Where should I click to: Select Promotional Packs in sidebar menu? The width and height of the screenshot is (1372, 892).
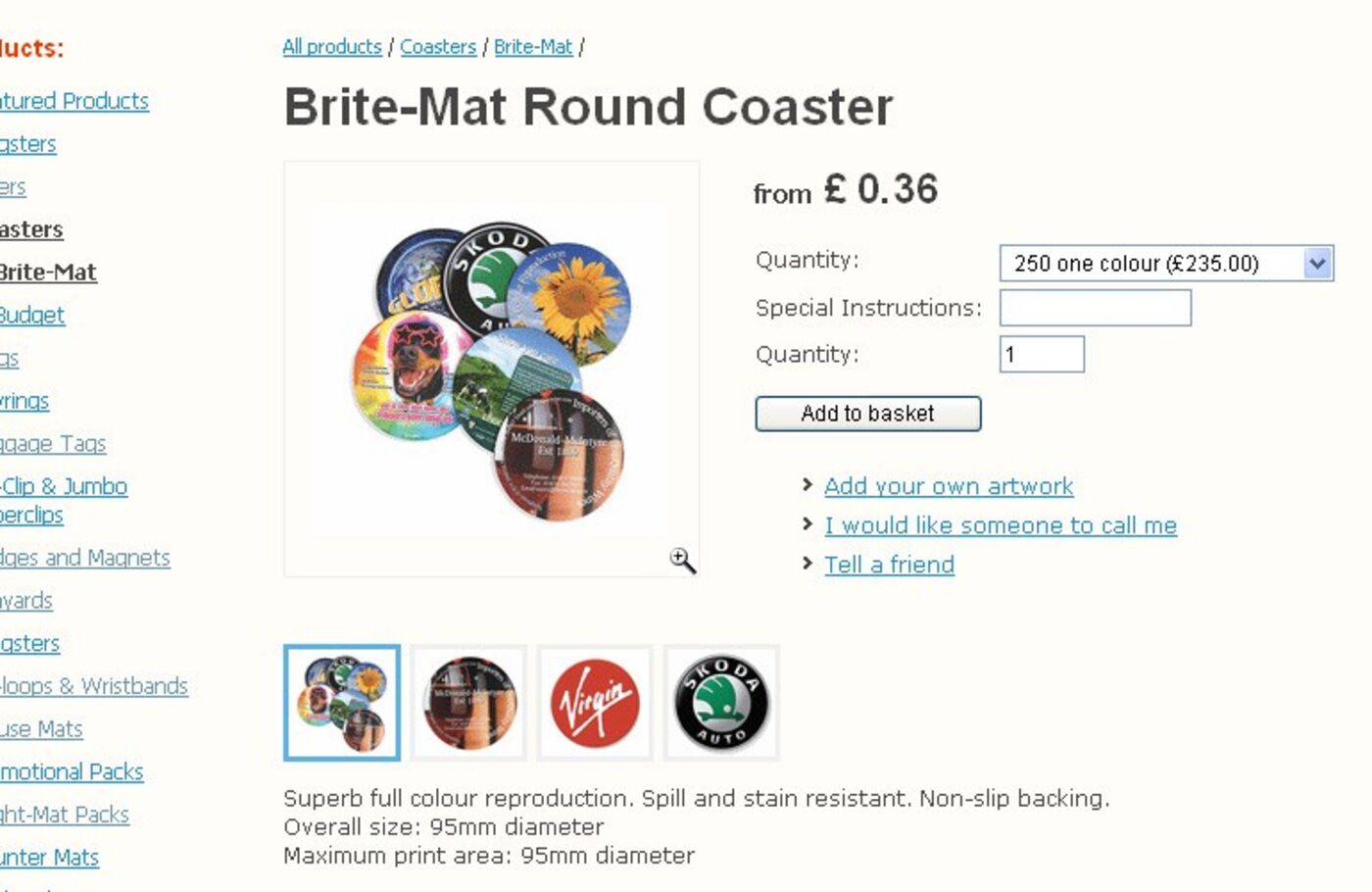72,771
